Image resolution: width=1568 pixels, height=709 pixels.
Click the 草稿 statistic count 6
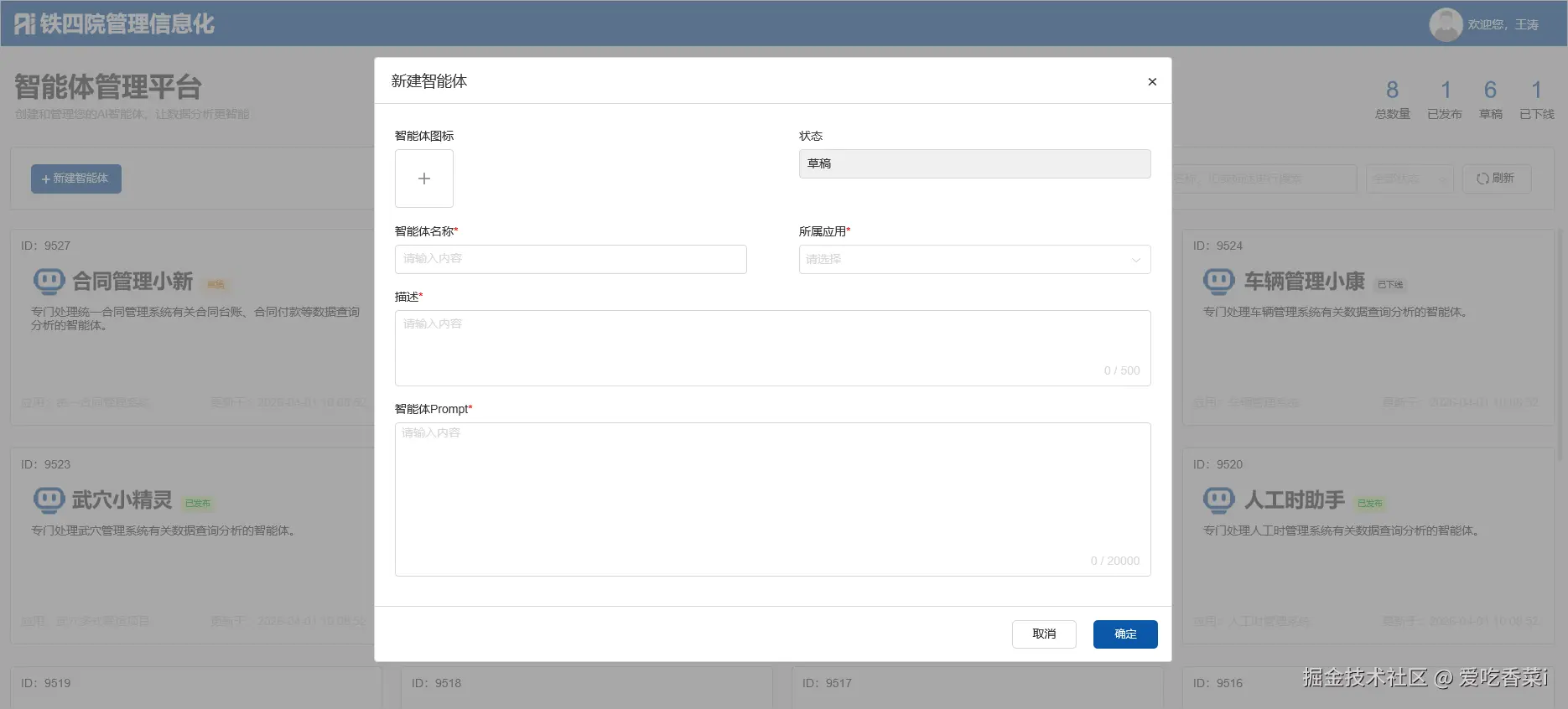click(x=1490, y=90)
